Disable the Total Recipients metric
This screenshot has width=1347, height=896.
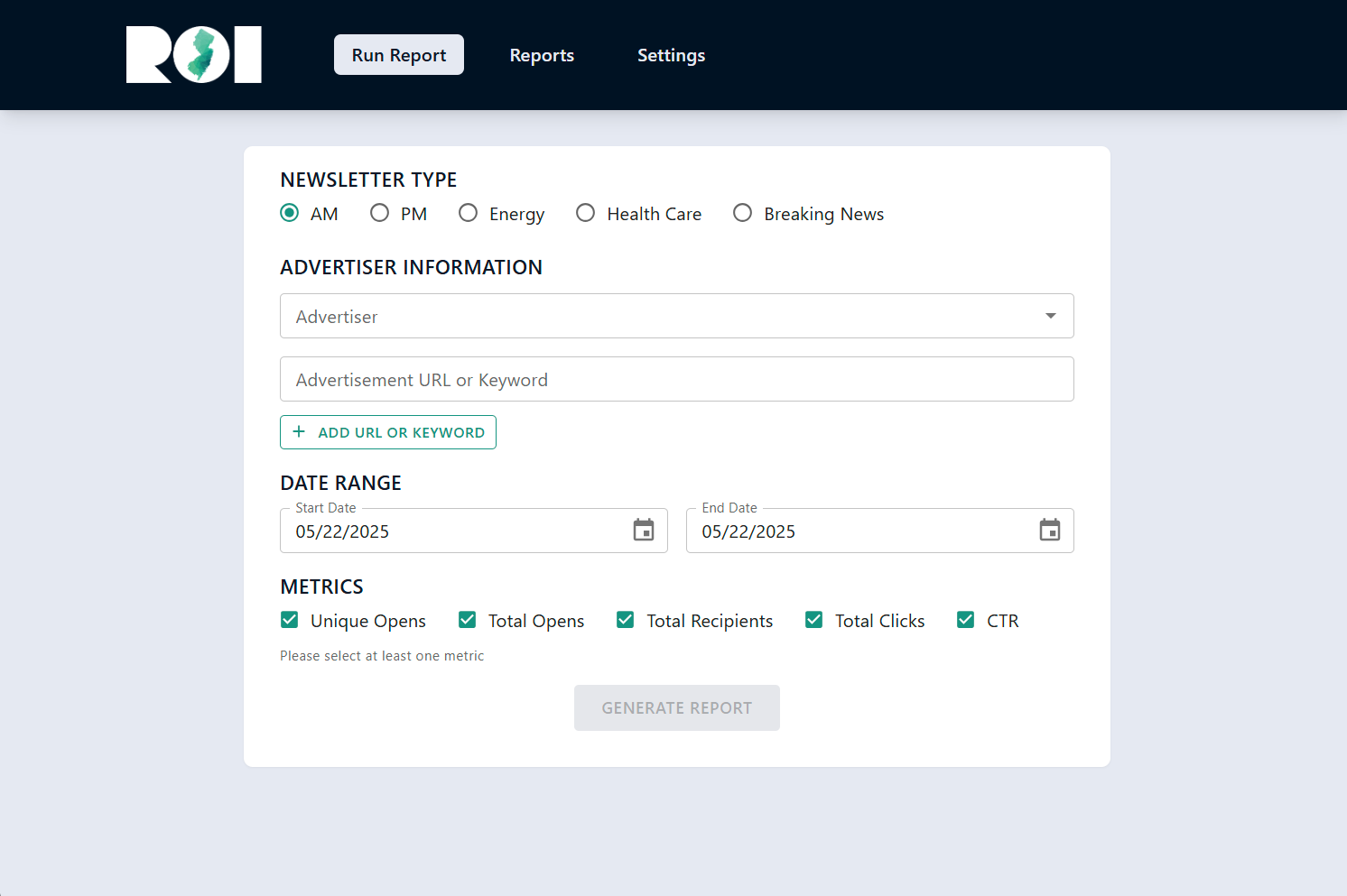coord(626,620)
